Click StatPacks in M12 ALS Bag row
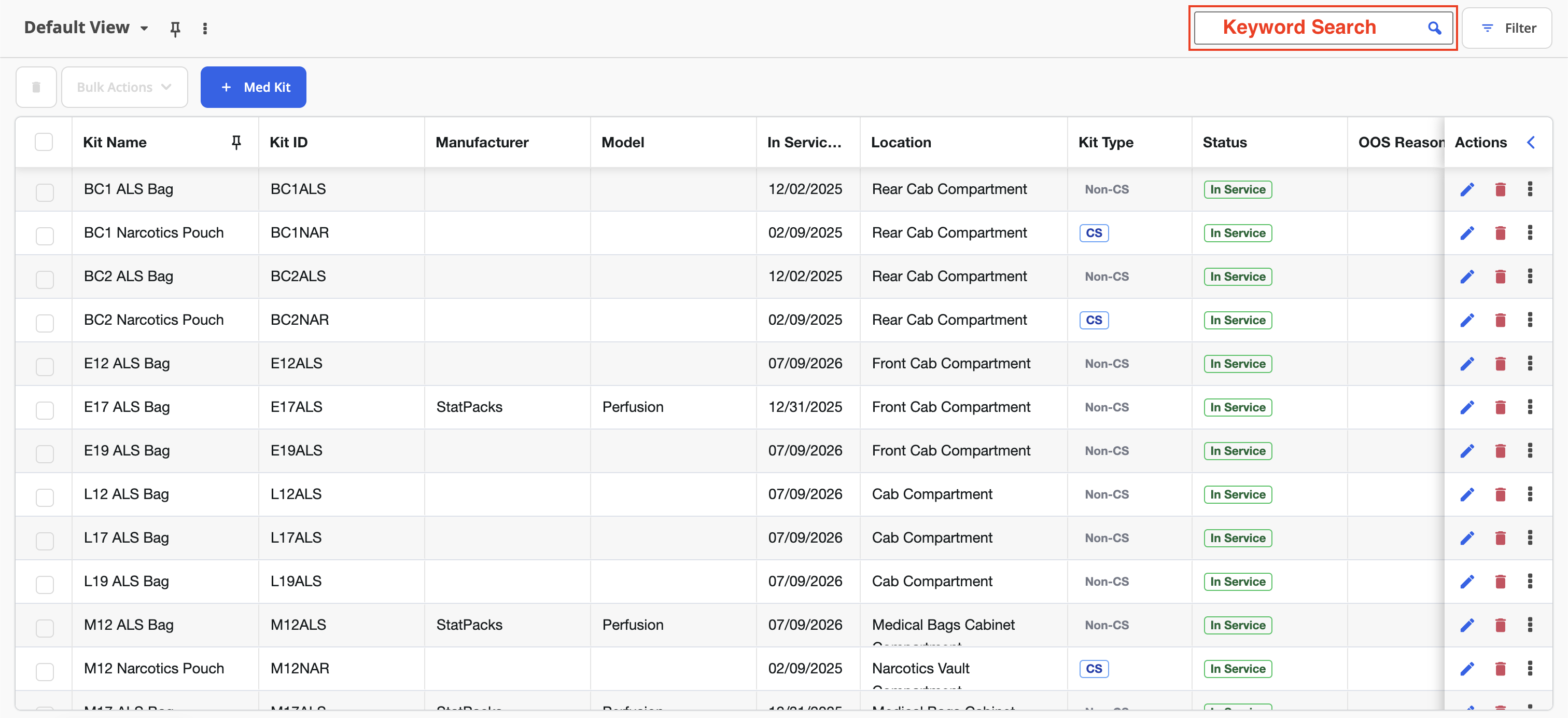Image resolution: width=1568 pixels, height=718 pixels. [x=469, y=625]
